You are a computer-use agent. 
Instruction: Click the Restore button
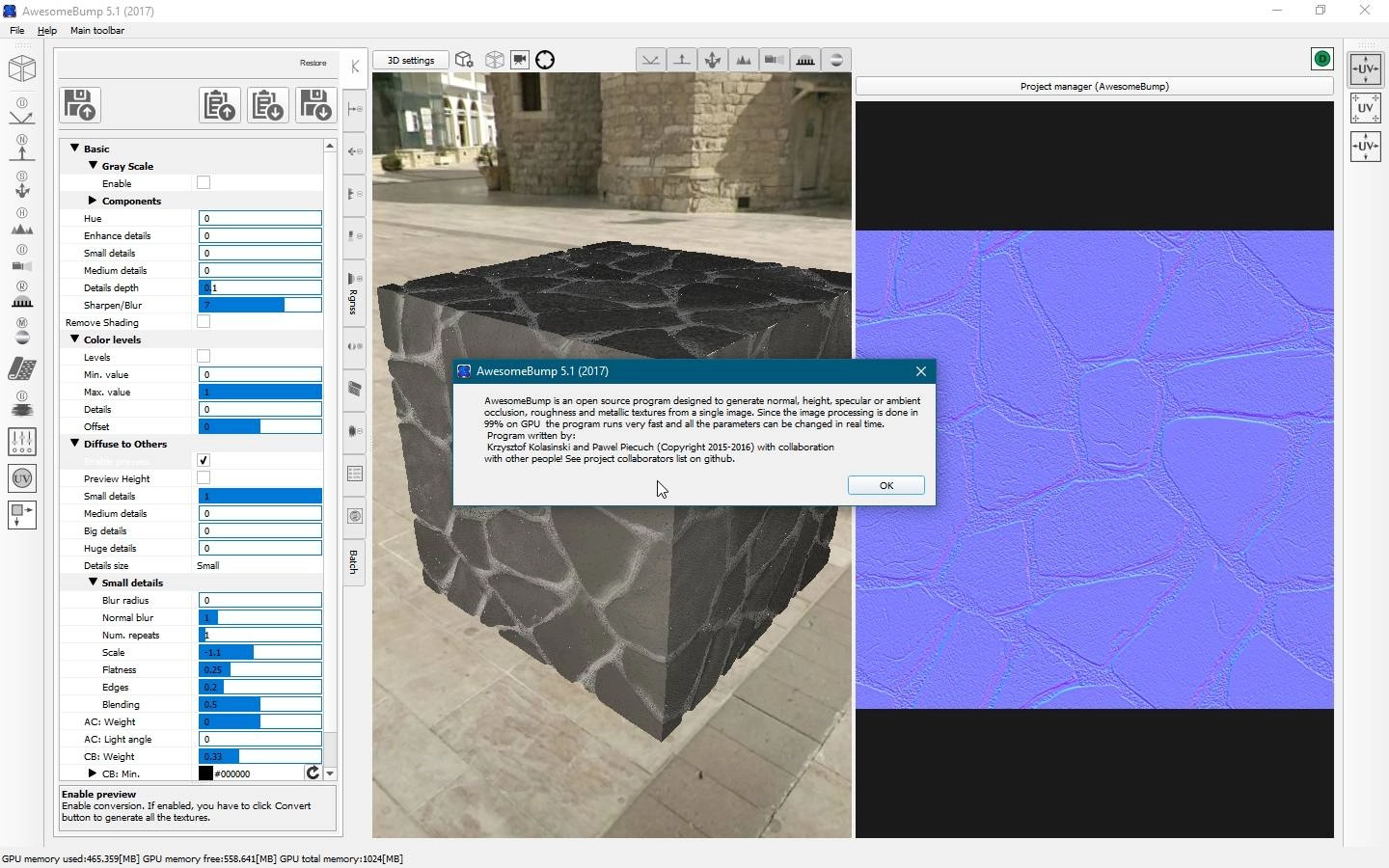click(313, 63)
